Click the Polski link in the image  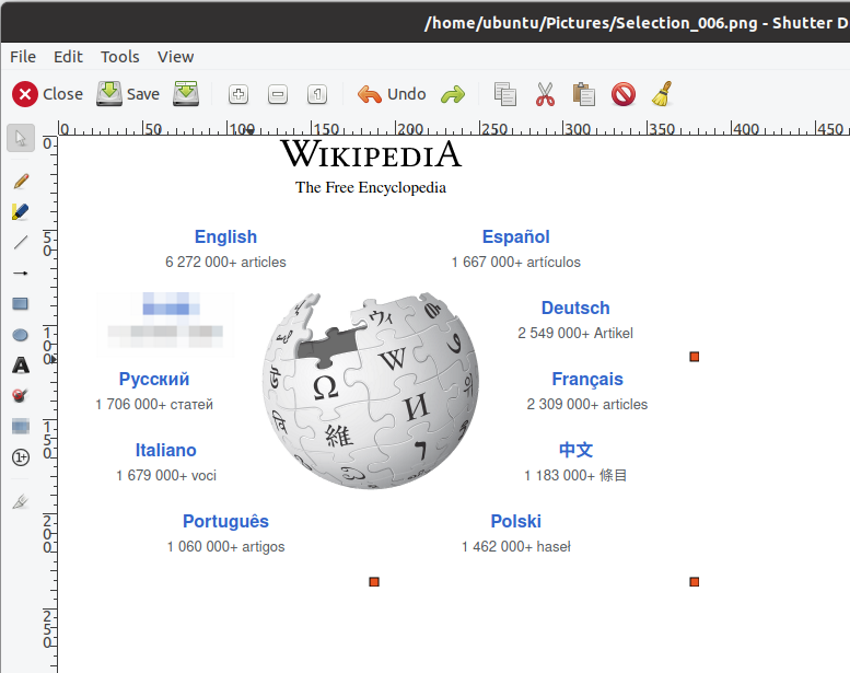coord(516,521)
